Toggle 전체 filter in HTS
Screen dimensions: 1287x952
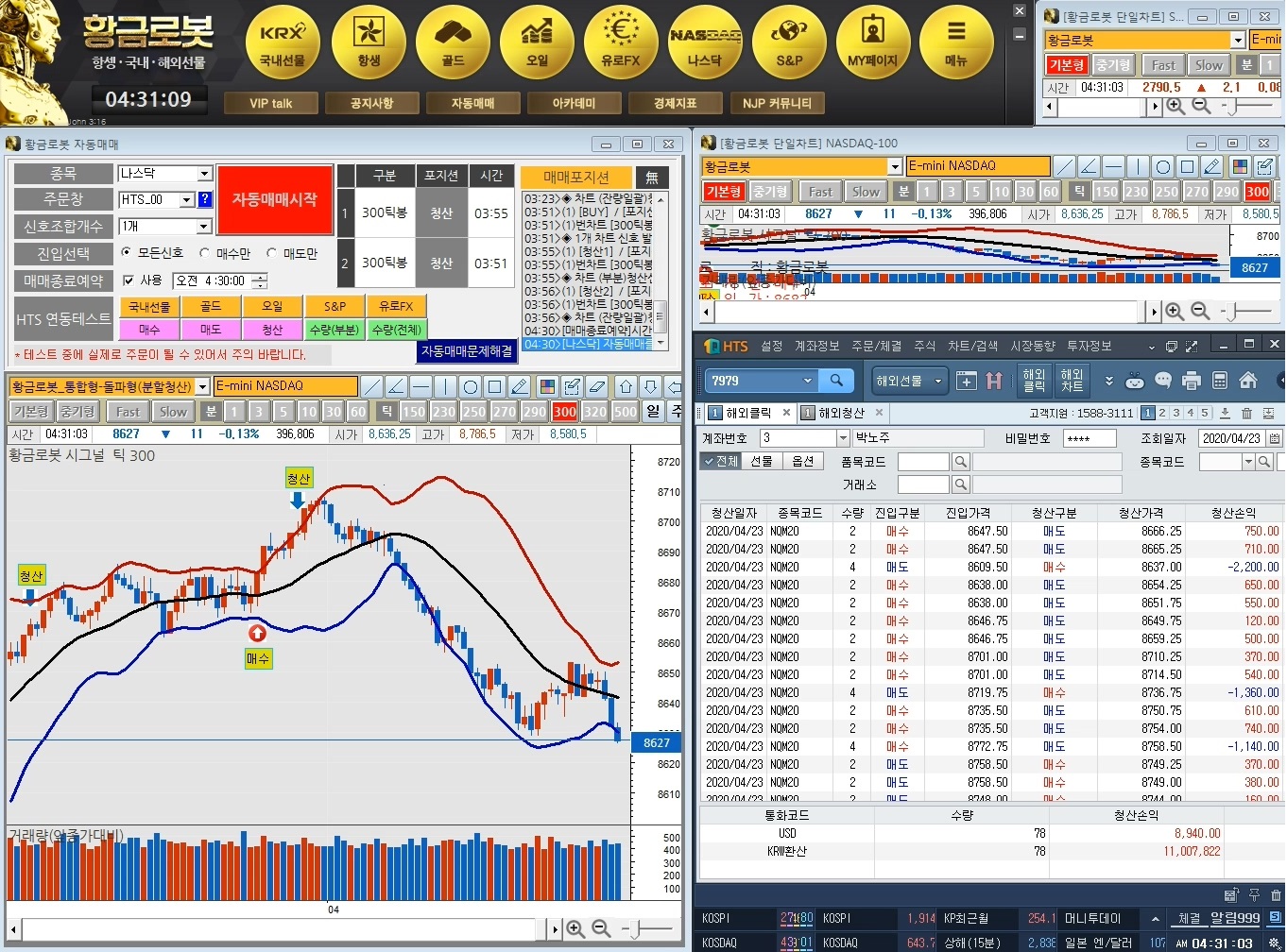(x=721, y=461)
